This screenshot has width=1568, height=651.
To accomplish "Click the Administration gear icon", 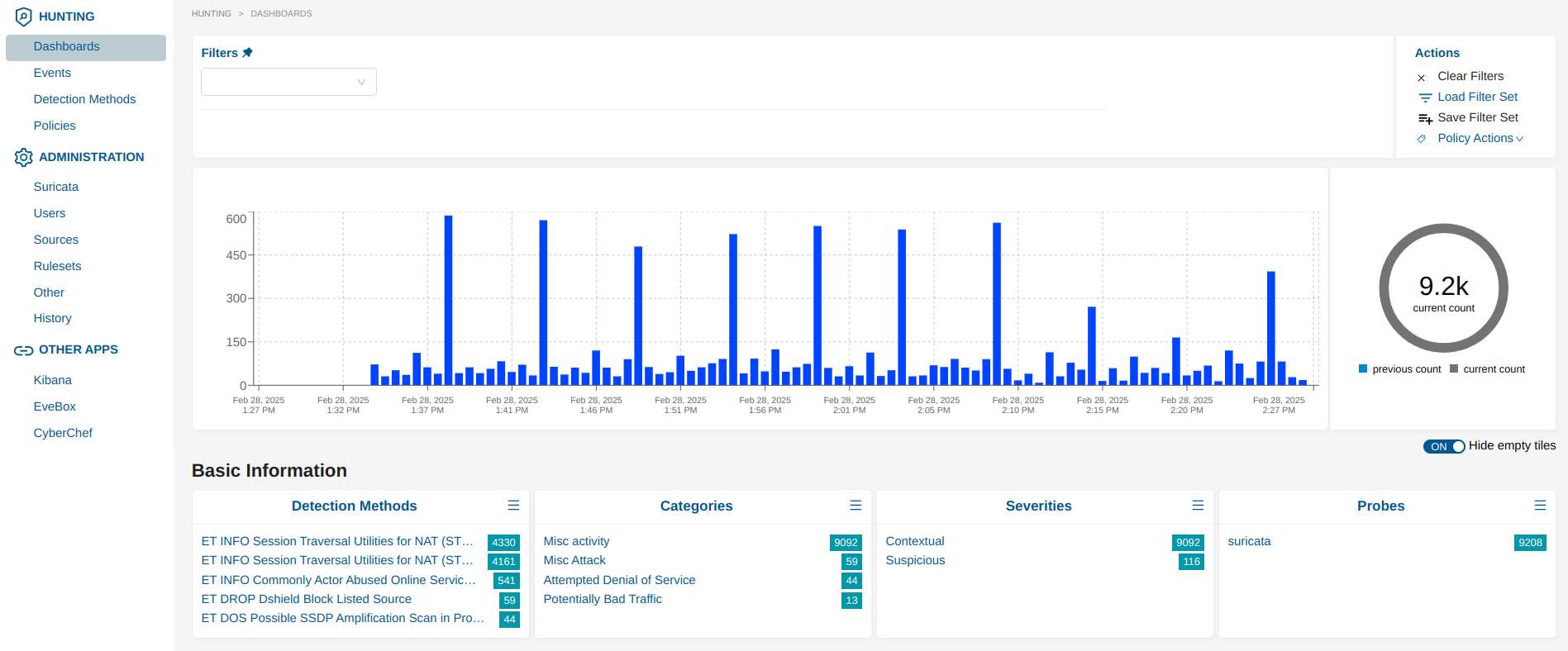I will click(23, 157).
